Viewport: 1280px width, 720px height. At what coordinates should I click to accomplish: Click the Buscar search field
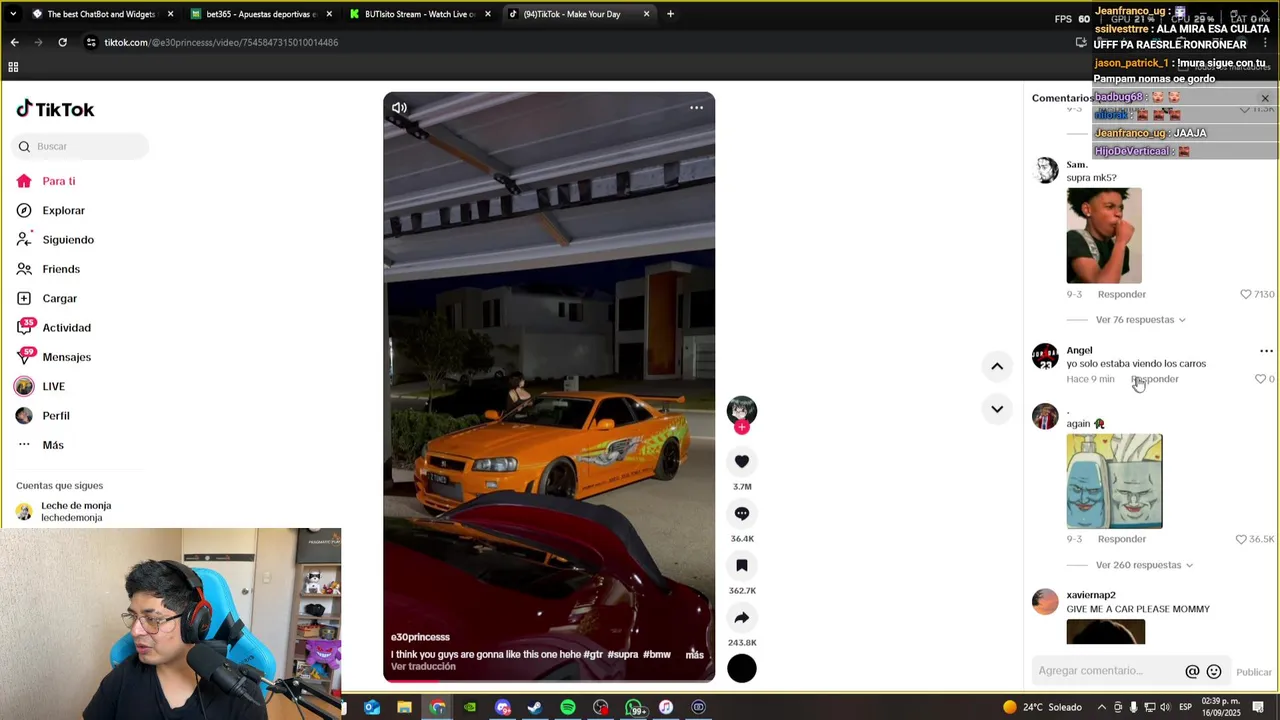coord(81,146)
